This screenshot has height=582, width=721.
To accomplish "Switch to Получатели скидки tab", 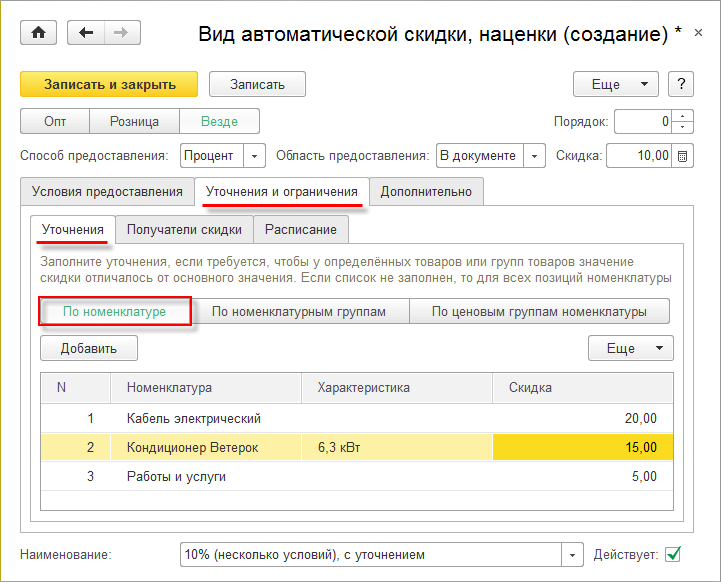I will pyautogui.click(x=184, y=230).
